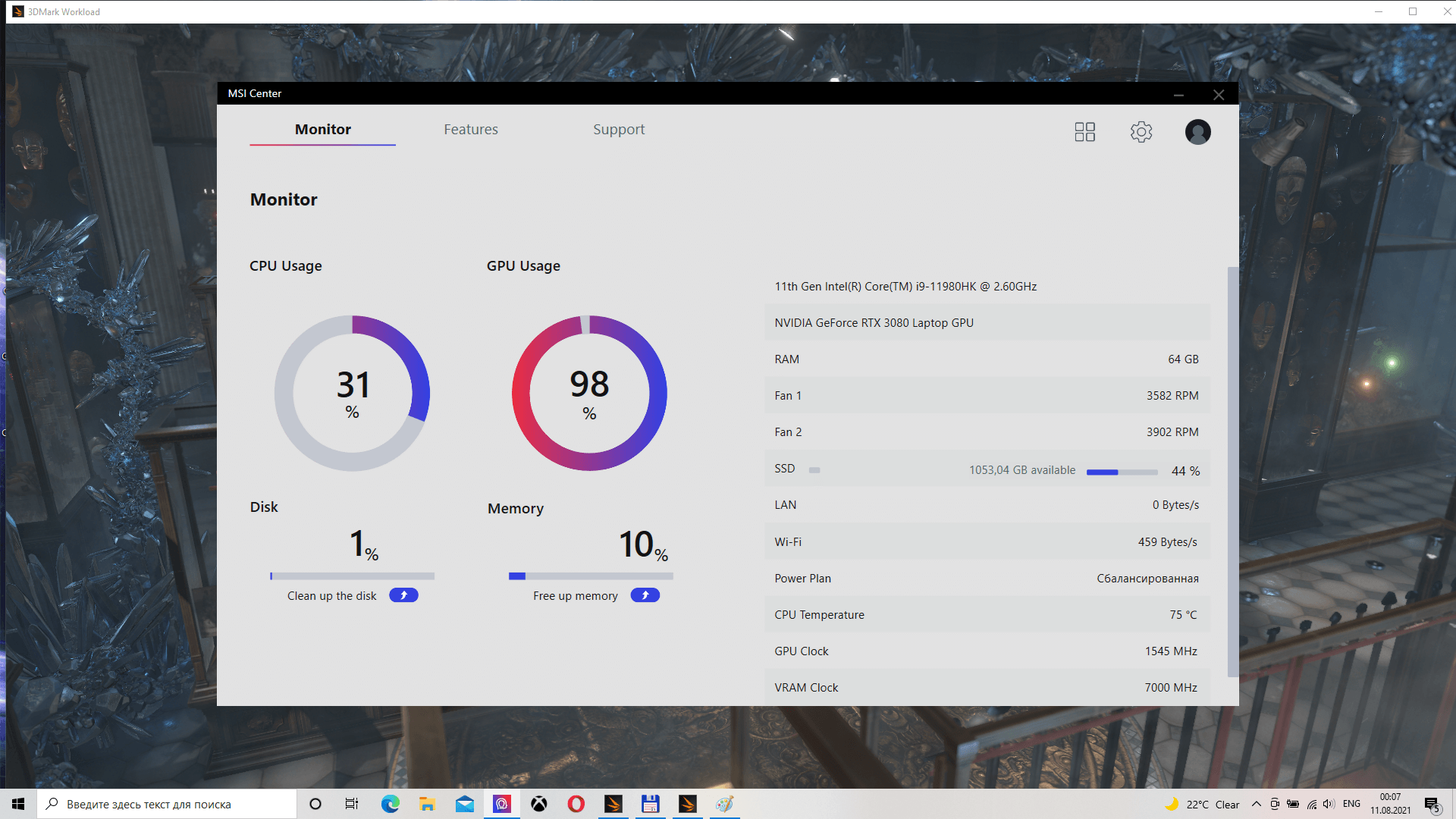Open the MSI Center grid view icon

click(1084, 132)
